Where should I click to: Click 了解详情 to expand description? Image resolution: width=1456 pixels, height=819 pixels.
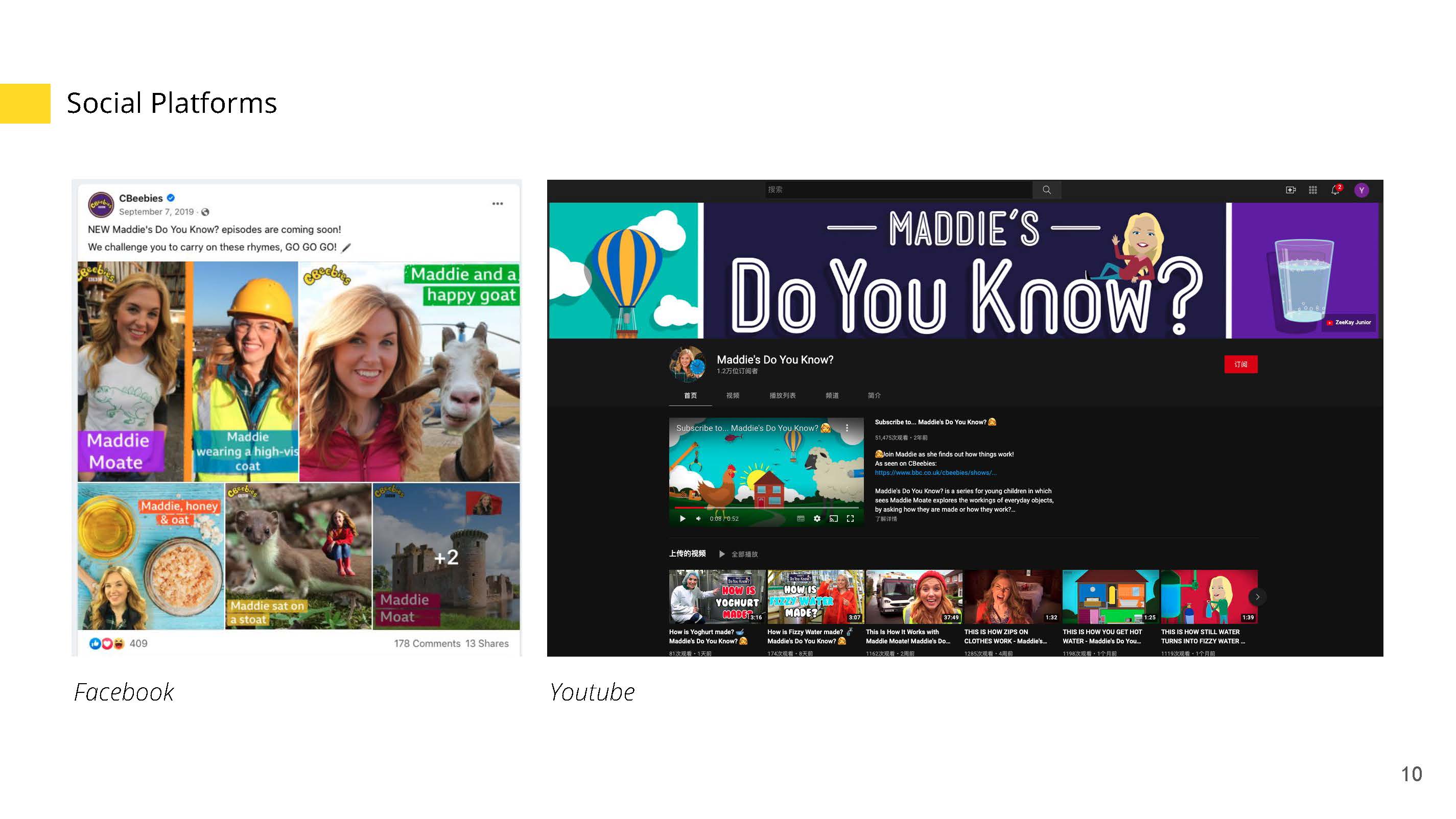click(x=886, y=519)
